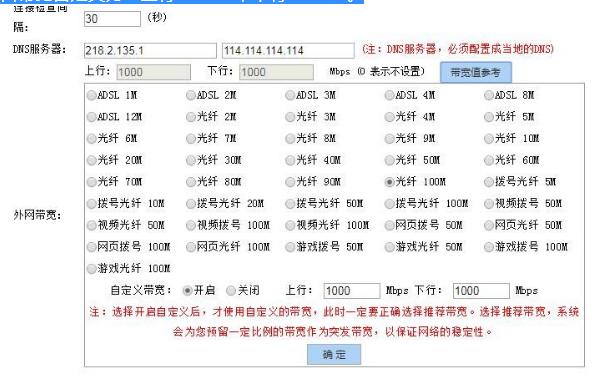The height and width of the screenshot is (373, 592).
Task: Select 光纤 2M bandwidth
Action: pos(191,117)
